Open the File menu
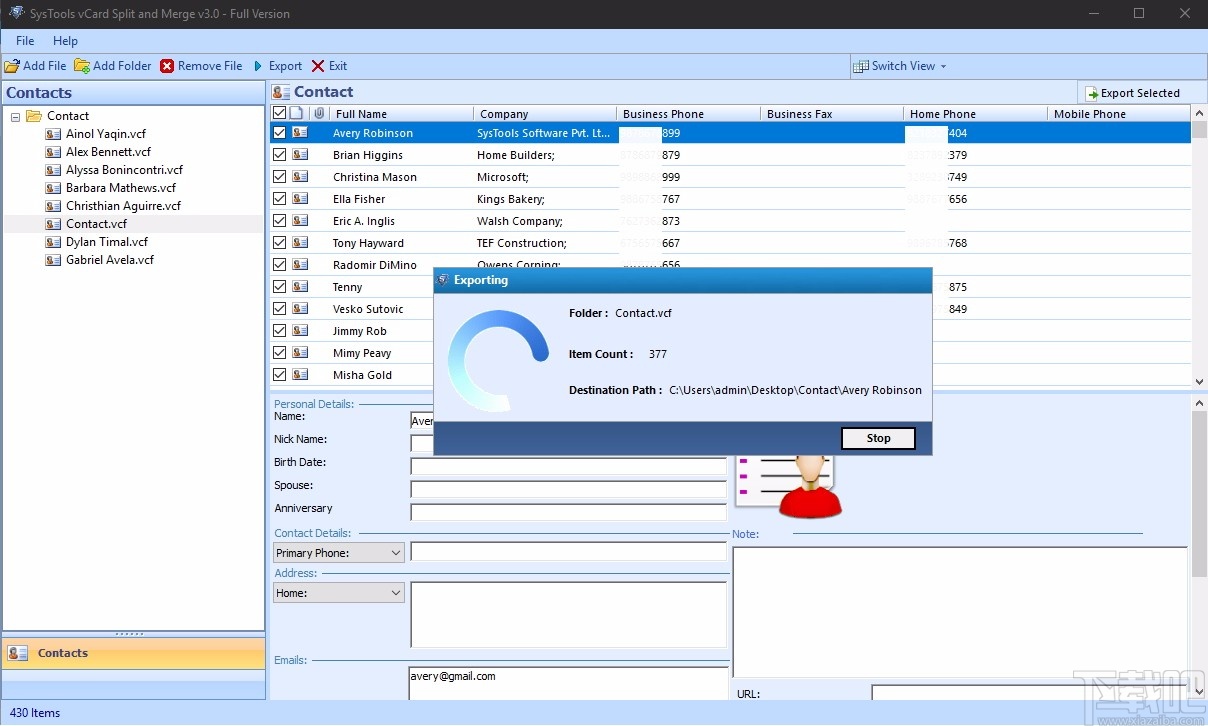1208x726 pixels. tap(25, 41)
